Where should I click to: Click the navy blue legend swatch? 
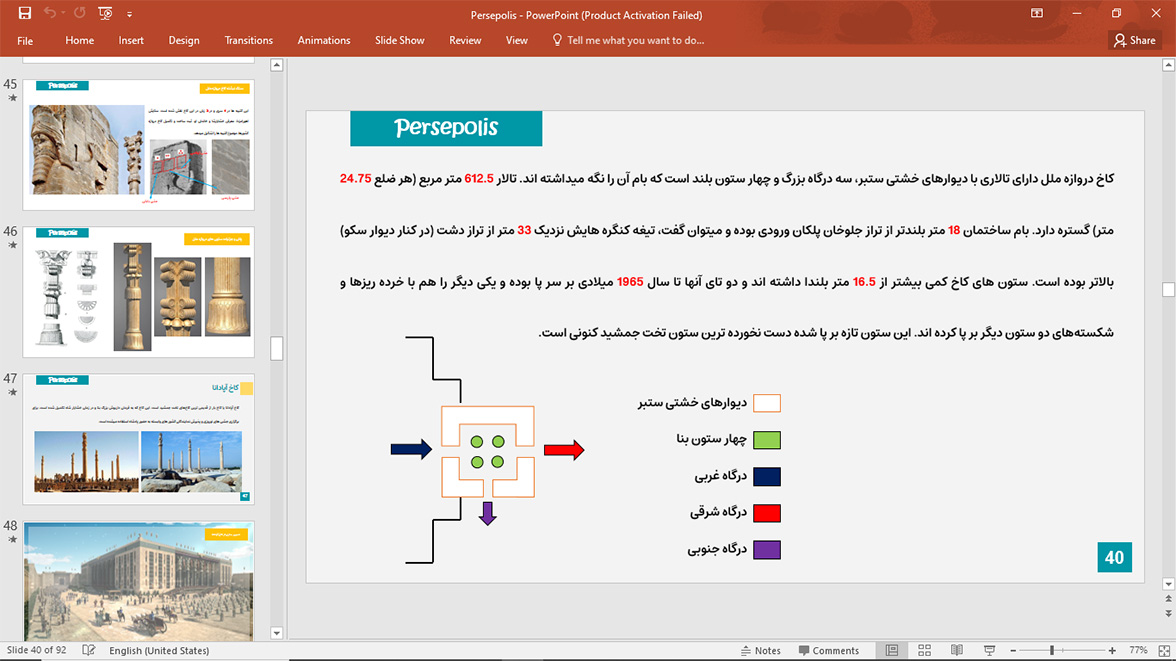click(x=766, y=476)
